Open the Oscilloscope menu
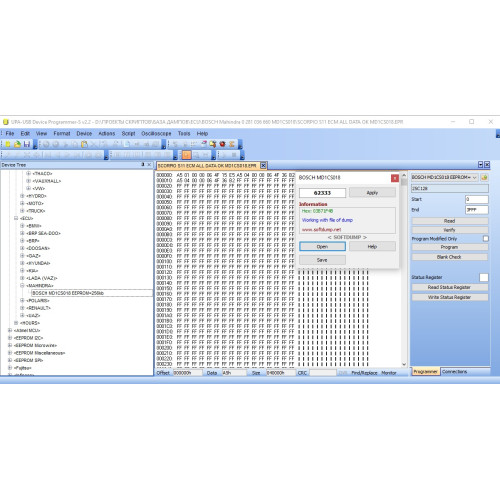Screen dimensions: 500x500 tap(156, 133)
